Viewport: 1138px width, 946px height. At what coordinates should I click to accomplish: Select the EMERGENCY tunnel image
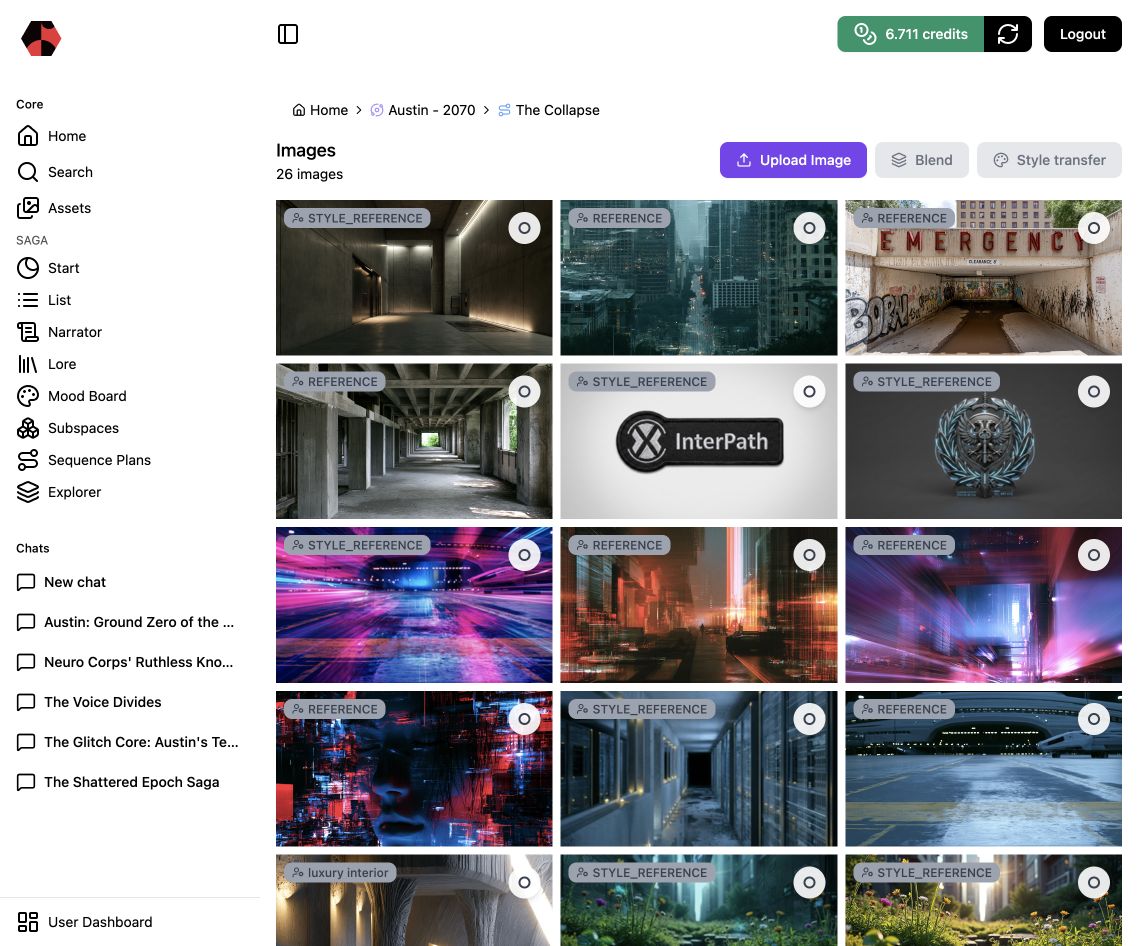(1094, 228)
